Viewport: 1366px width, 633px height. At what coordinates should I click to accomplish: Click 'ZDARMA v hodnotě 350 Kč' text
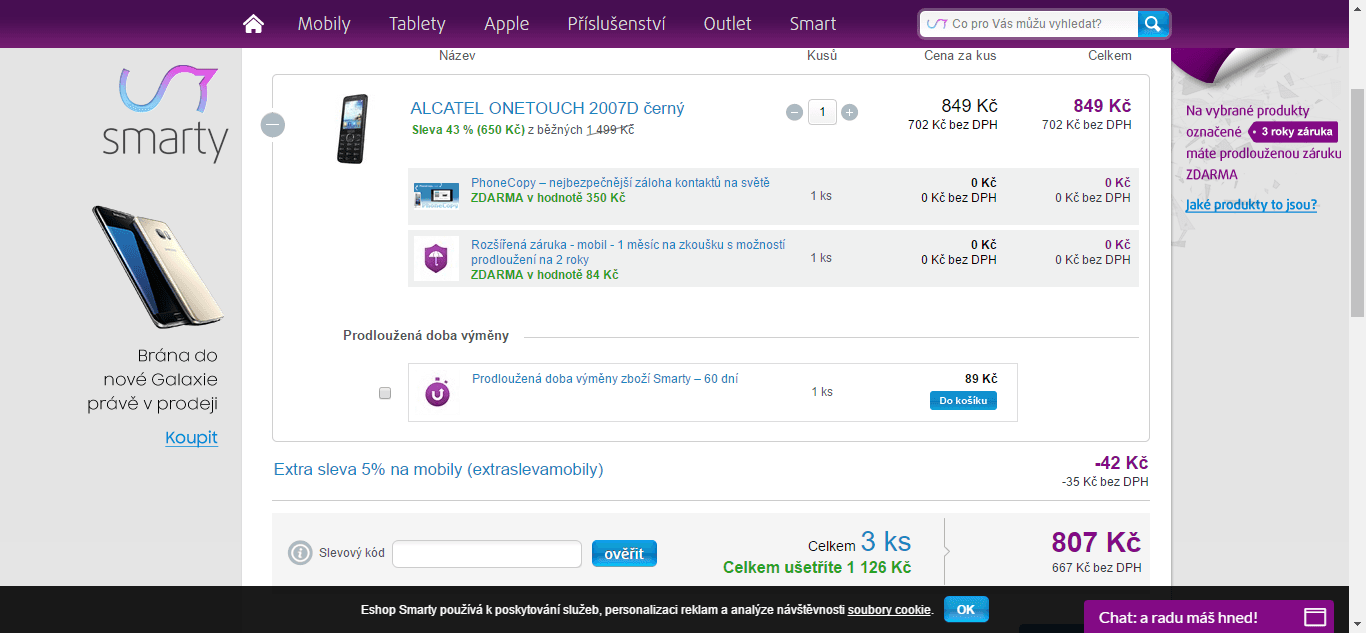548,198
